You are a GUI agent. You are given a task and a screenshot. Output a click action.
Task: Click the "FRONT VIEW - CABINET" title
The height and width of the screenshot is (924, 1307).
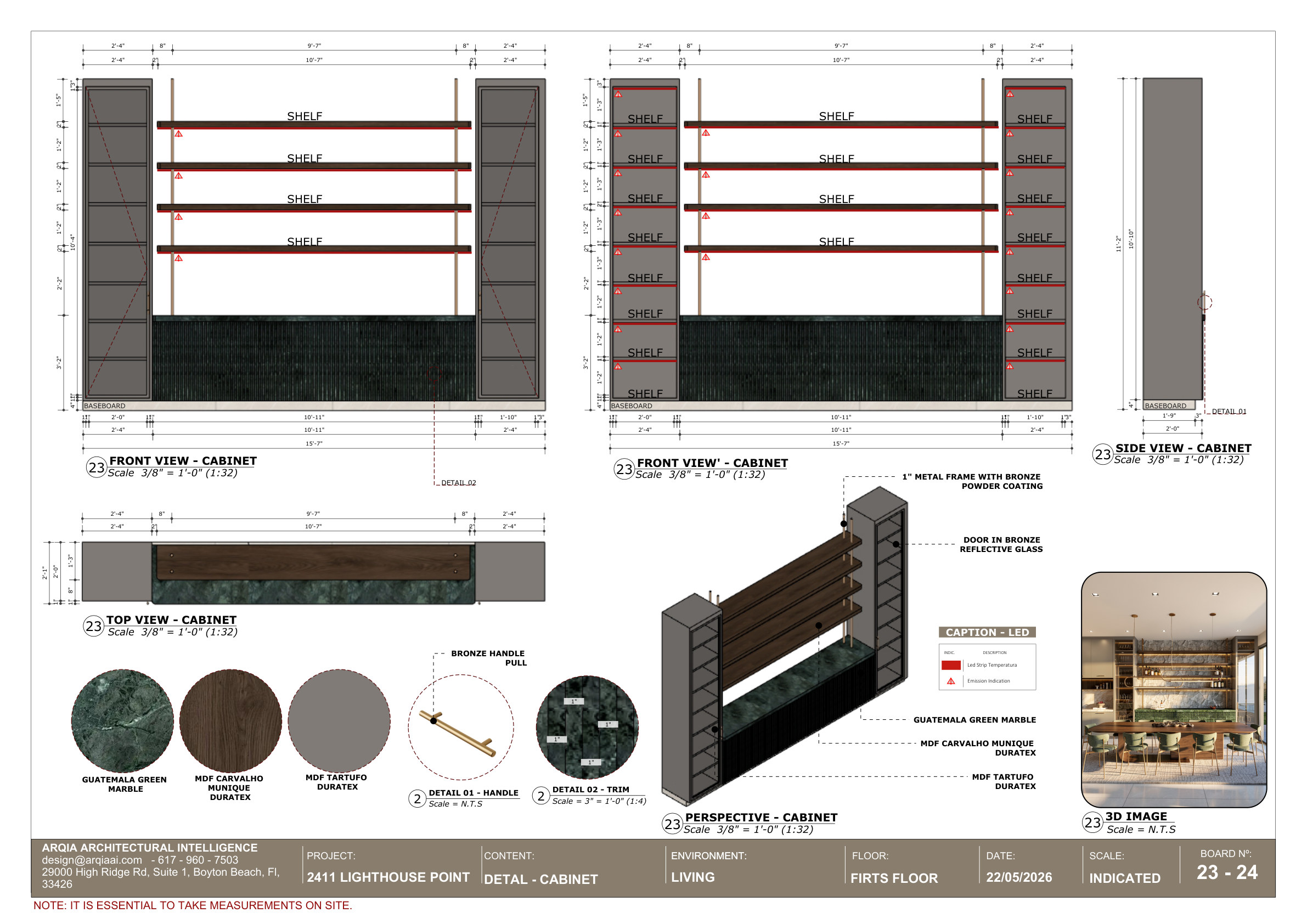coord(183,460)
